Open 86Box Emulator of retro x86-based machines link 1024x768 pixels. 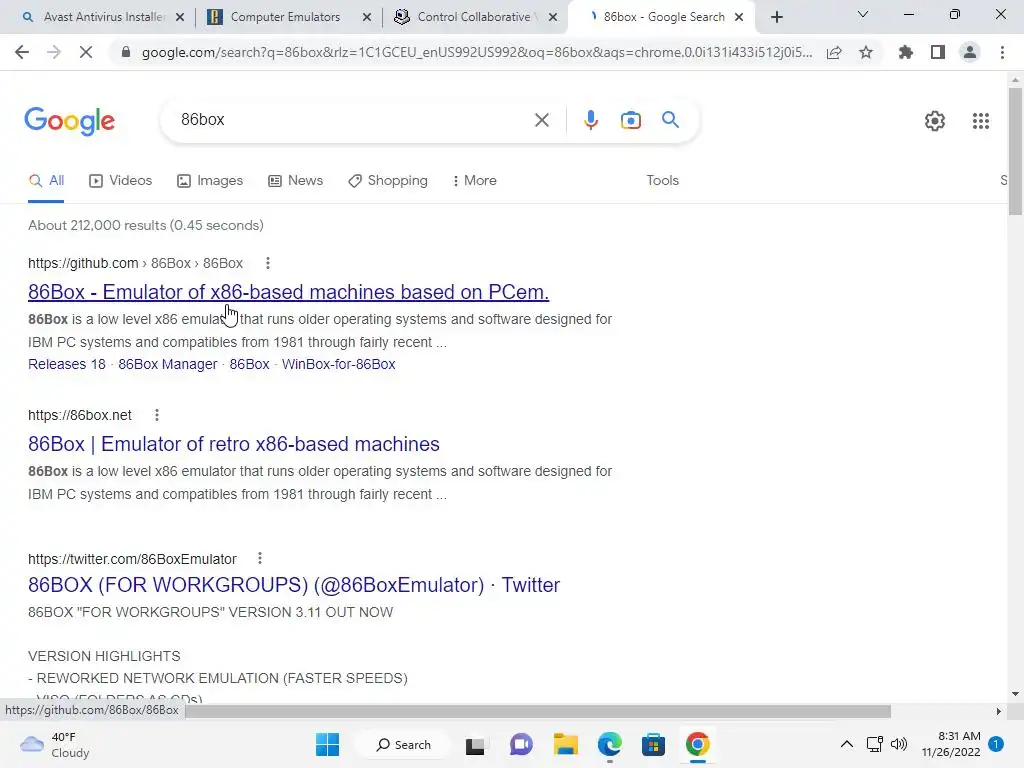pyautogui.click(x=234, y=444)
